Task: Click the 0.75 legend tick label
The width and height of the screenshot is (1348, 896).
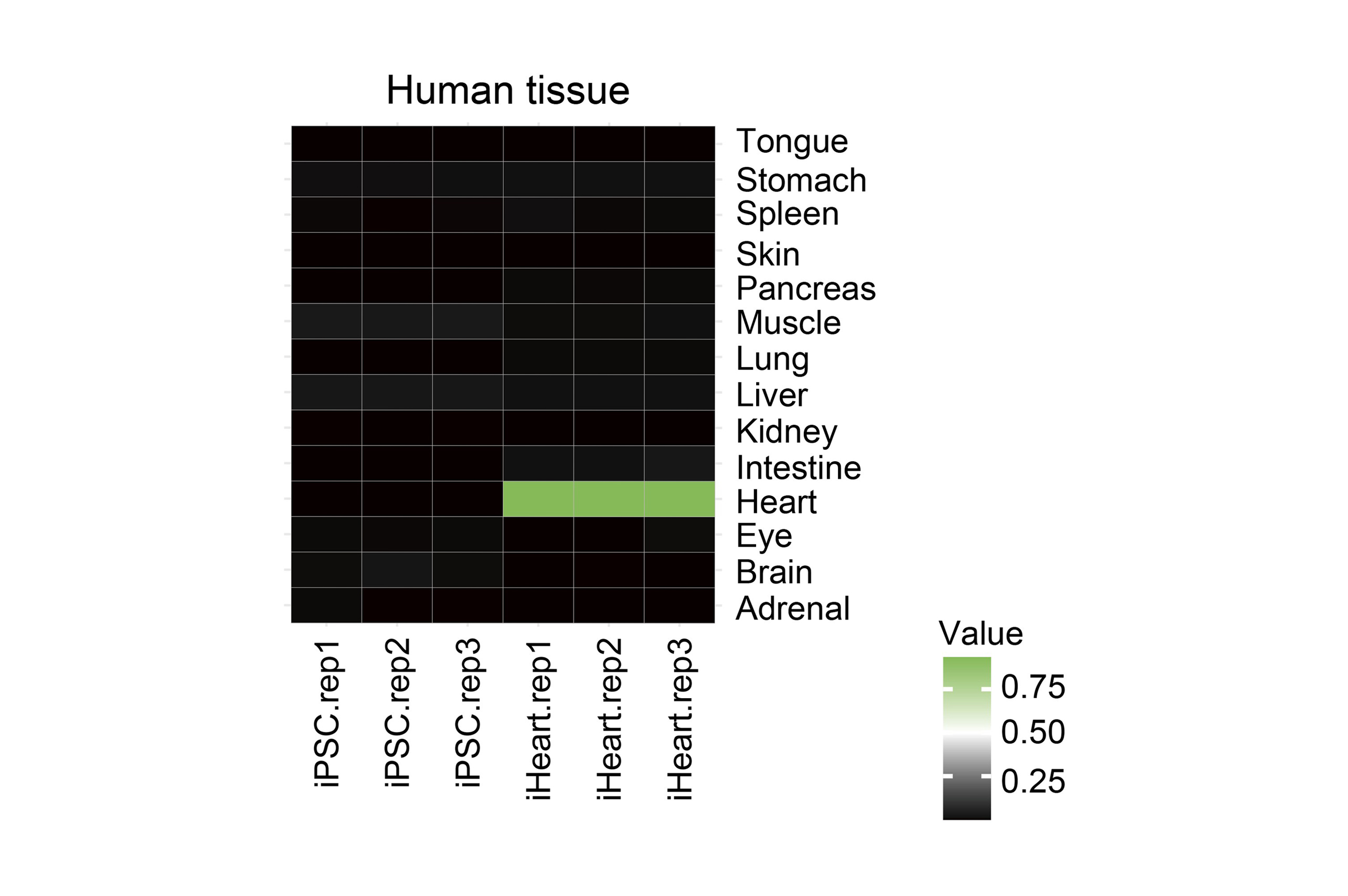Action: pos(1033,686)
